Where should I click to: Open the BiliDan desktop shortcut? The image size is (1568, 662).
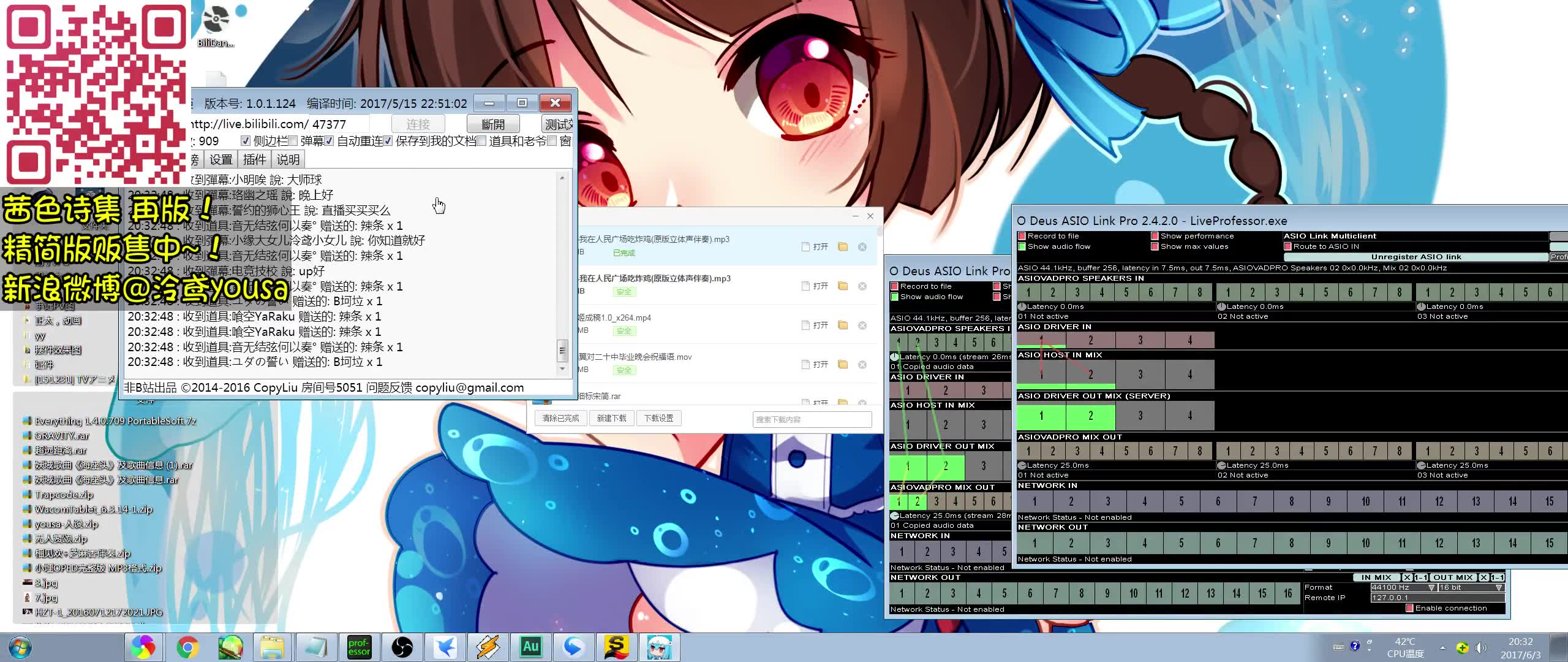(x=216, y=26)
